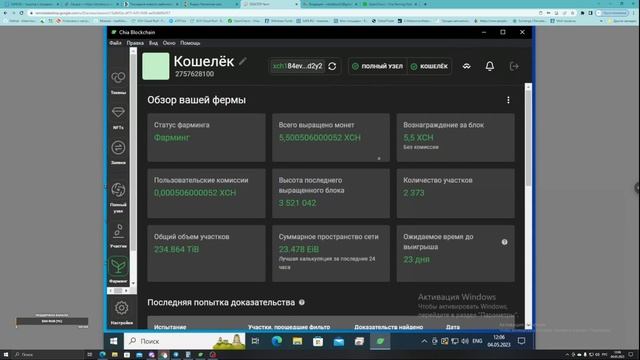The width and height of the screenshot is (640, 360).
Task: Show help for expected time to win
Action: 504,242
